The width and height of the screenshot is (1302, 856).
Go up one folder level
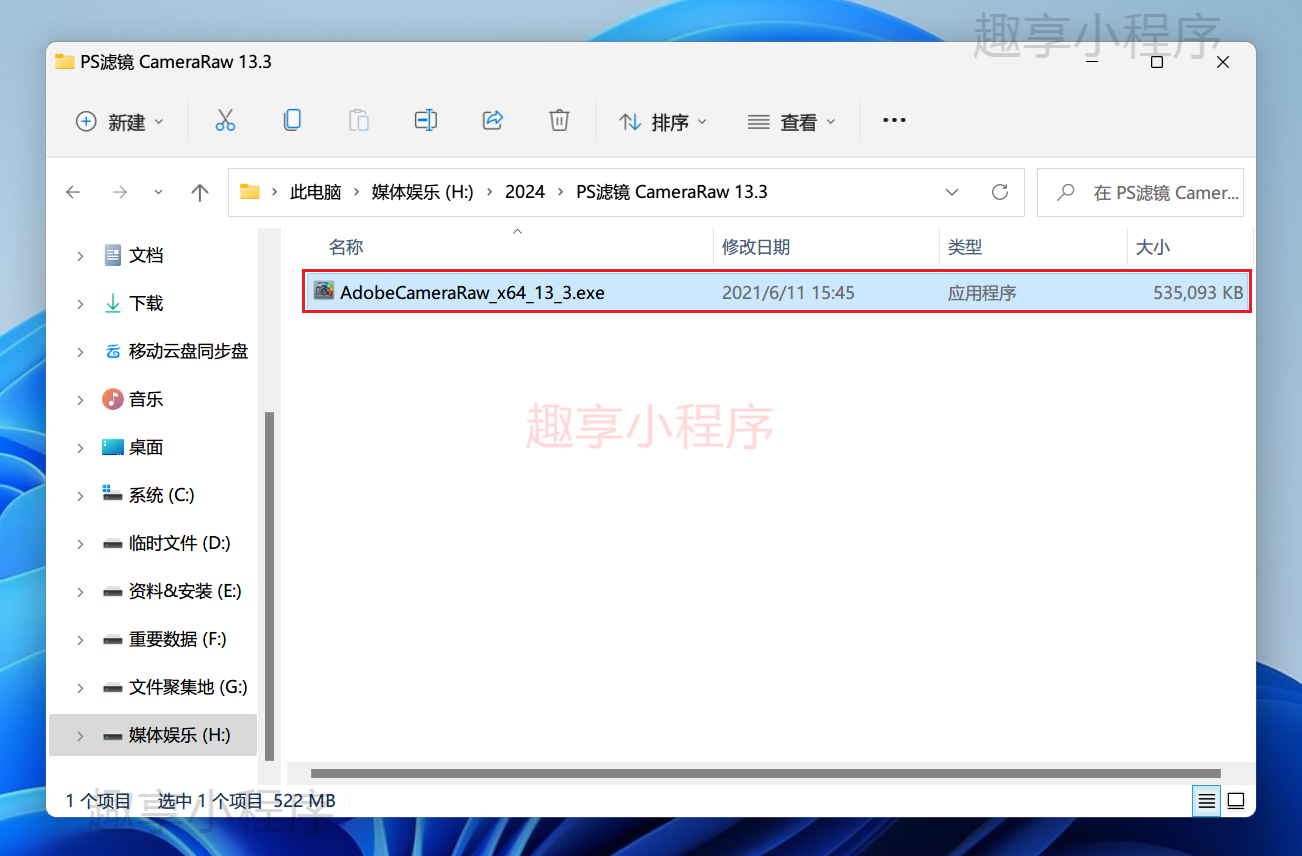click(x=200, y=192)
